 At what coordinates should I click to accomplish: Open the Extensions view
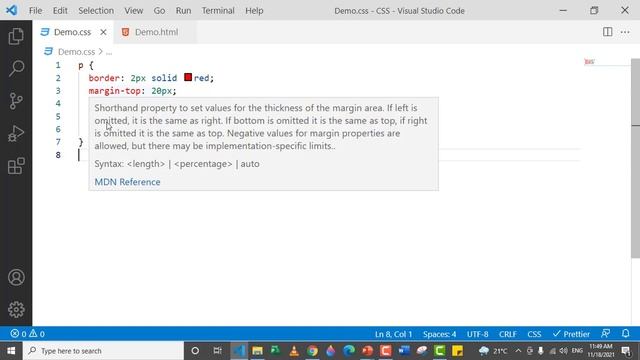(x=16, y=166)
